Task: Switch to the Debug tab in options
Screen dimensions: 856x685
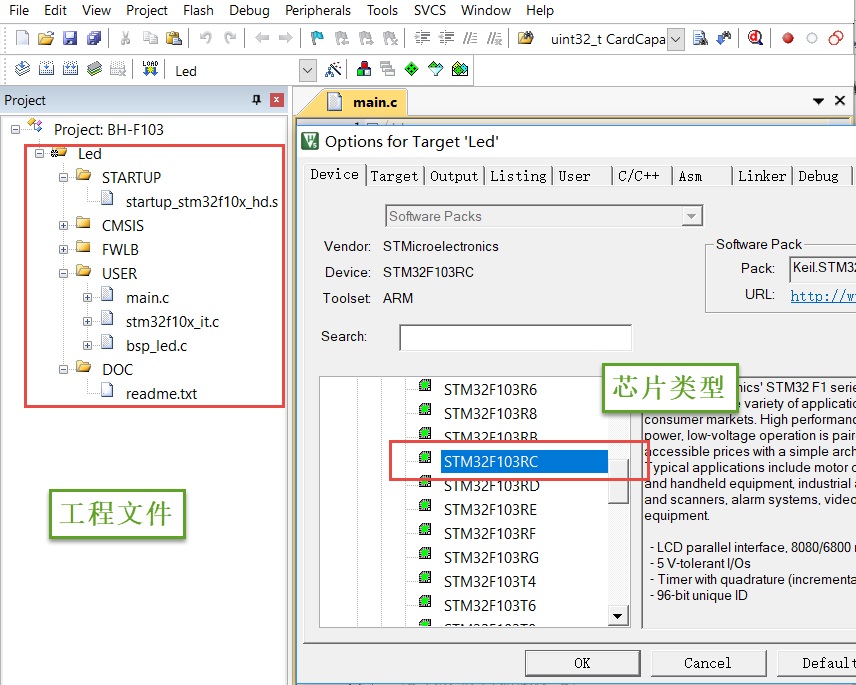Action: pos(818,176)
